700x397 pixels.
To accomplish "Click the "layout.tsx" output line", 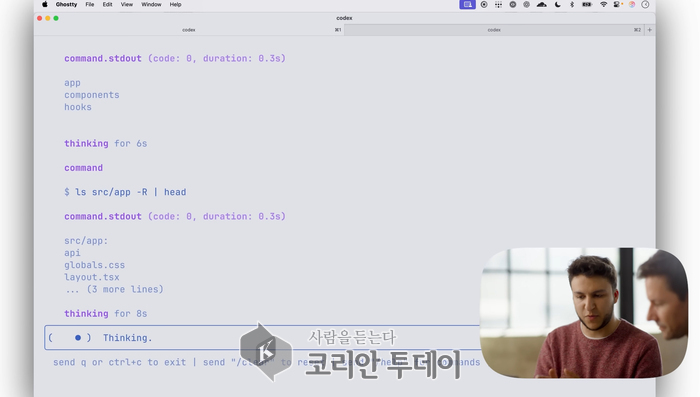I will pyautogui.click(x=92, y=277).
